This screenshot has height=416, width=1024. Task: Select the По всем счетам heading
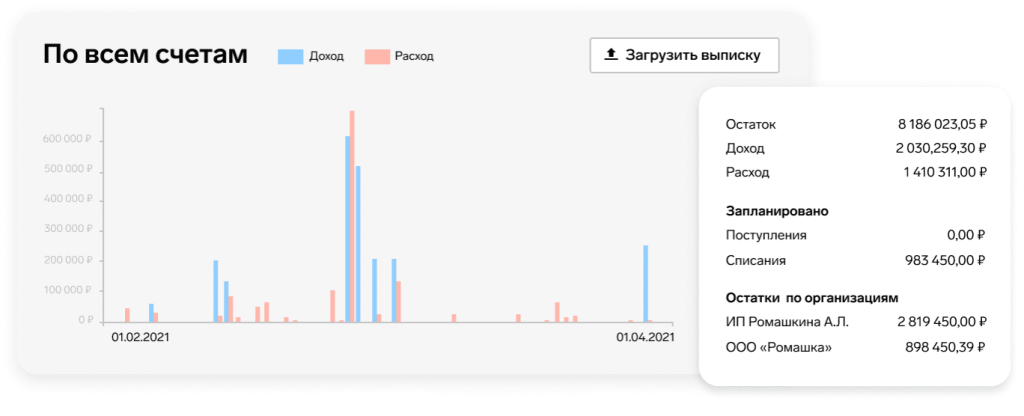145,55
